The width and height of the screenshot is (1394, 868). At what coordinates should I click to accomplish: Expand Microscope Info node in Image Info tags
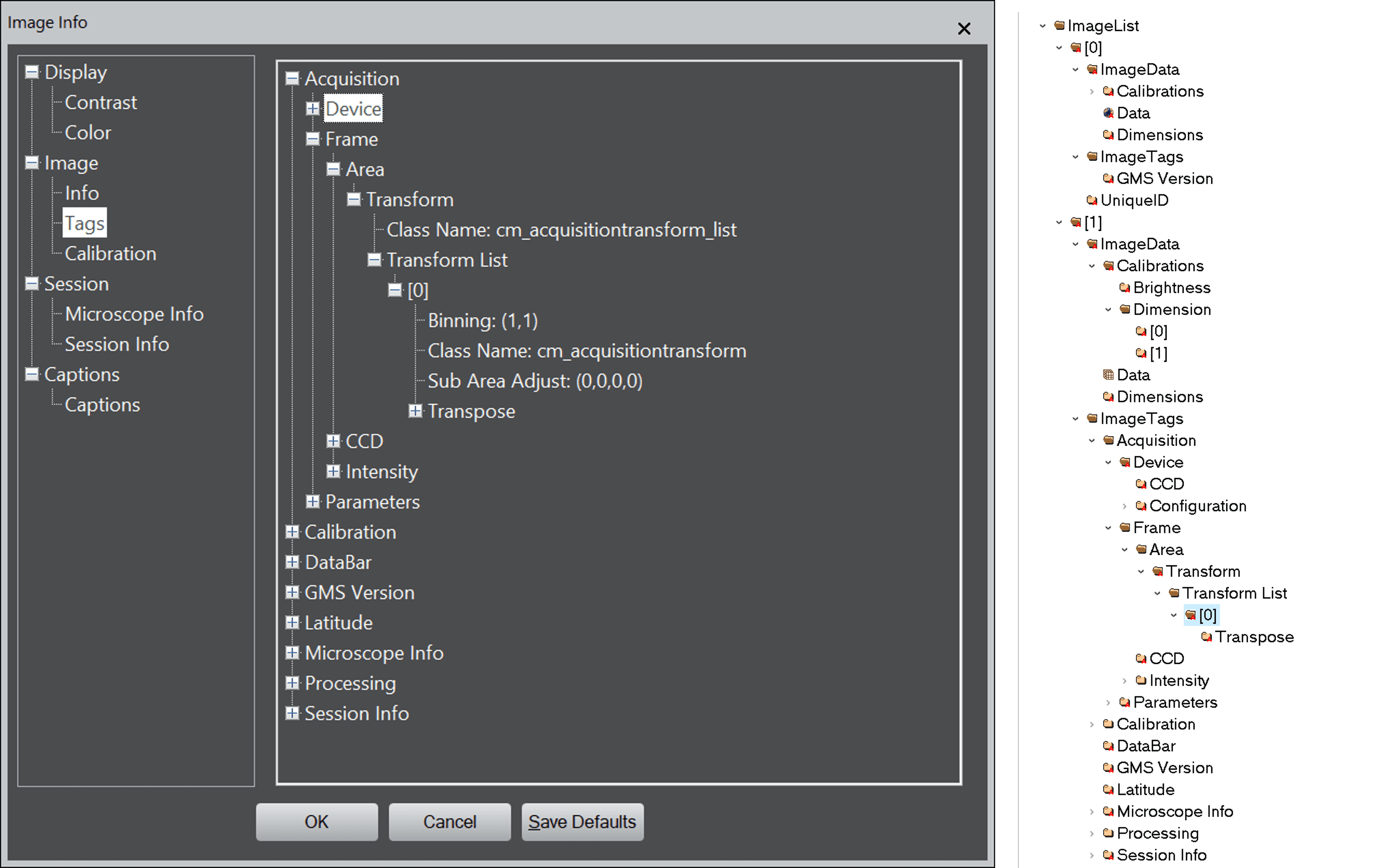click(293, 653)
